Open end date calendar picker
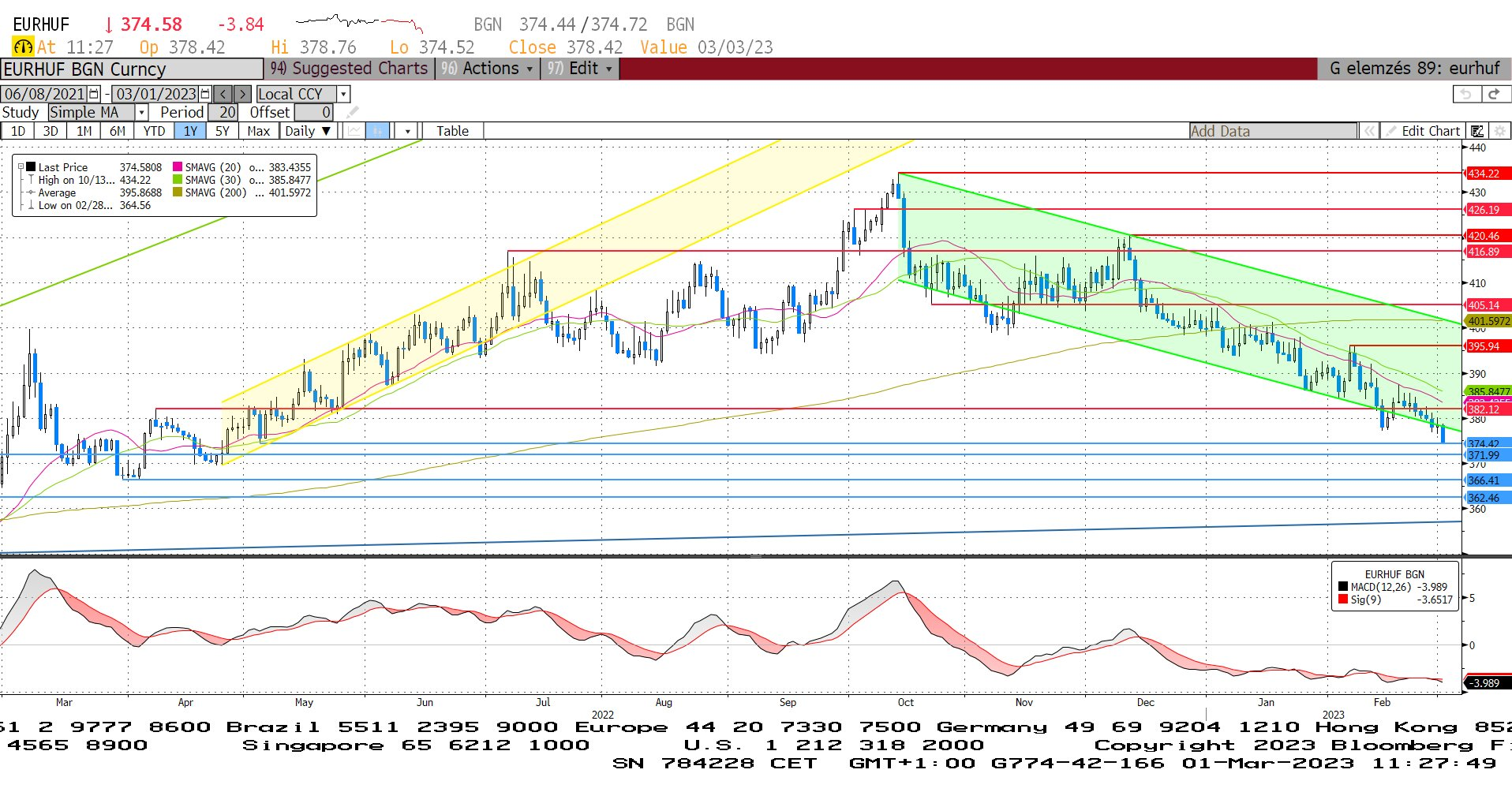Image resolution: width=1512 pixels, height=807 pixels. click(205, 94)
